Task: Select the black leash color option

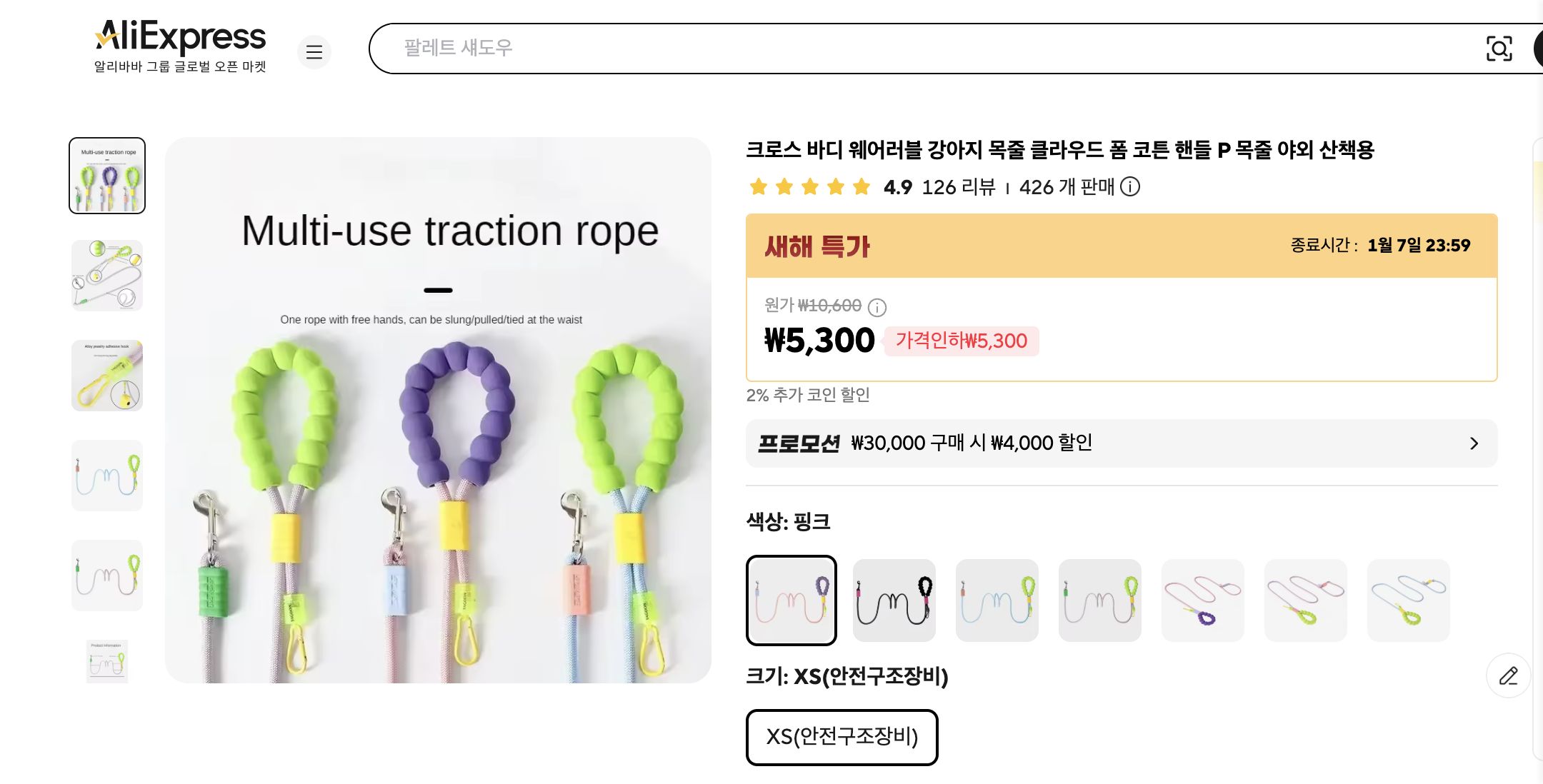Action: click(894, 600)
